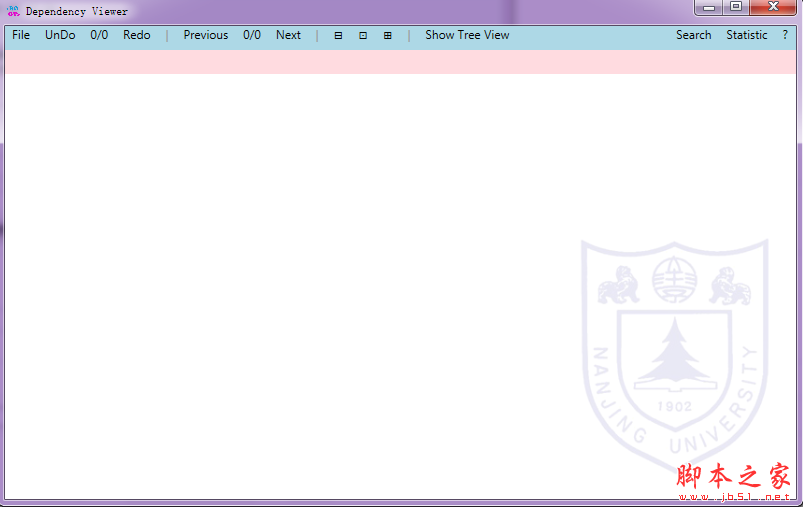Open the File menu
Viewport: 803px width, 508px height.
coord(21,35)
